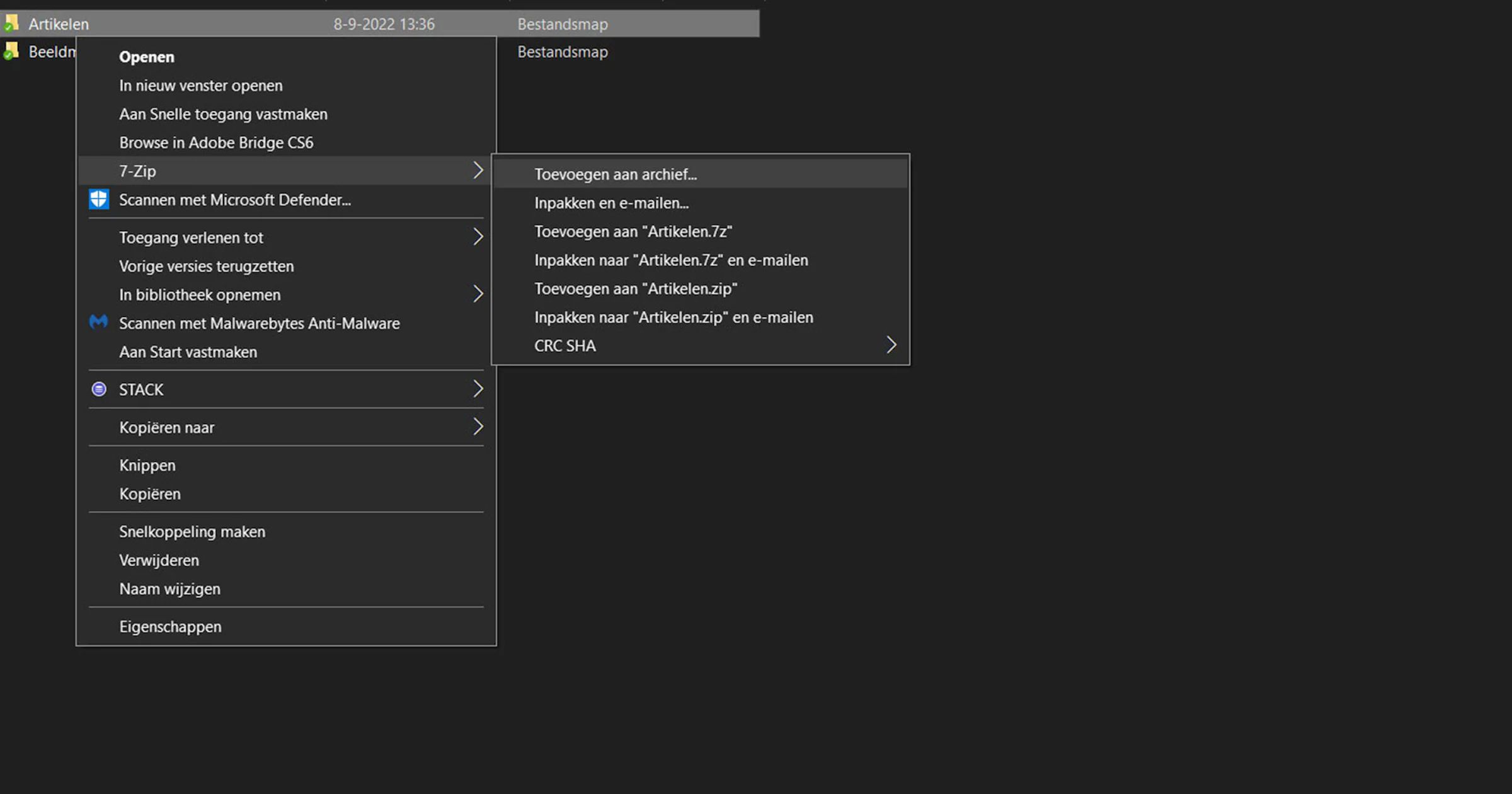Choose Toevoegen aan archief...
The image size is (1512, 794).
(x=701, y=174)
